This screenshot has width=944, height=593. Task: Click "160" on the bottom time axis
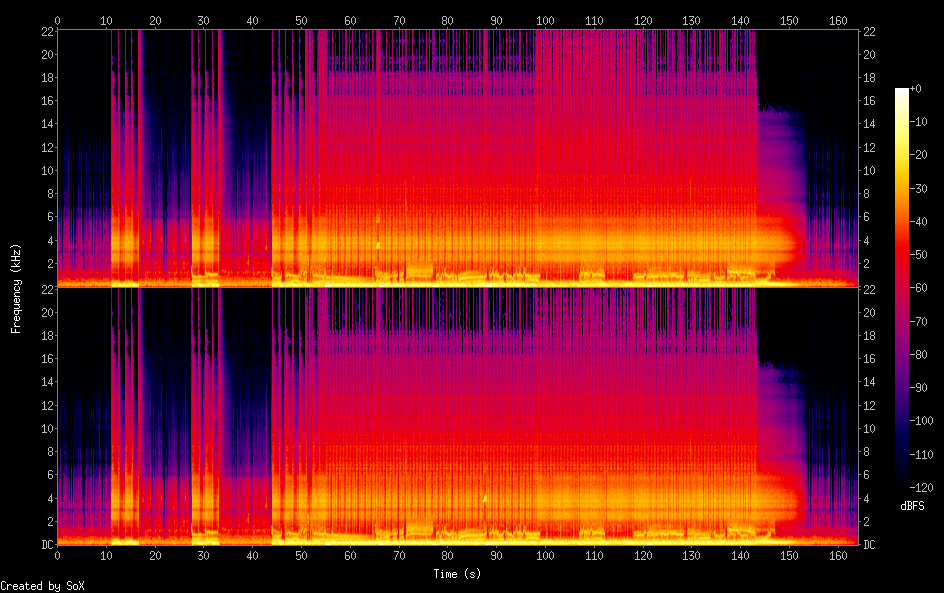pos(838,556)
